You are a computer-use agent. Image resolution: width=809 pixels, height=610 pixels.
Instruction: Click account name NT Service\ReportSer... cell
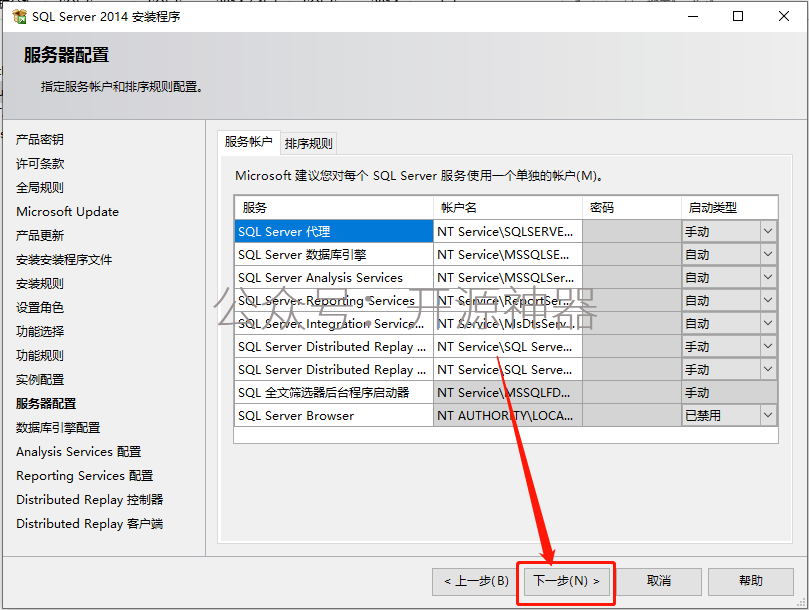click(x=508, y=300)
